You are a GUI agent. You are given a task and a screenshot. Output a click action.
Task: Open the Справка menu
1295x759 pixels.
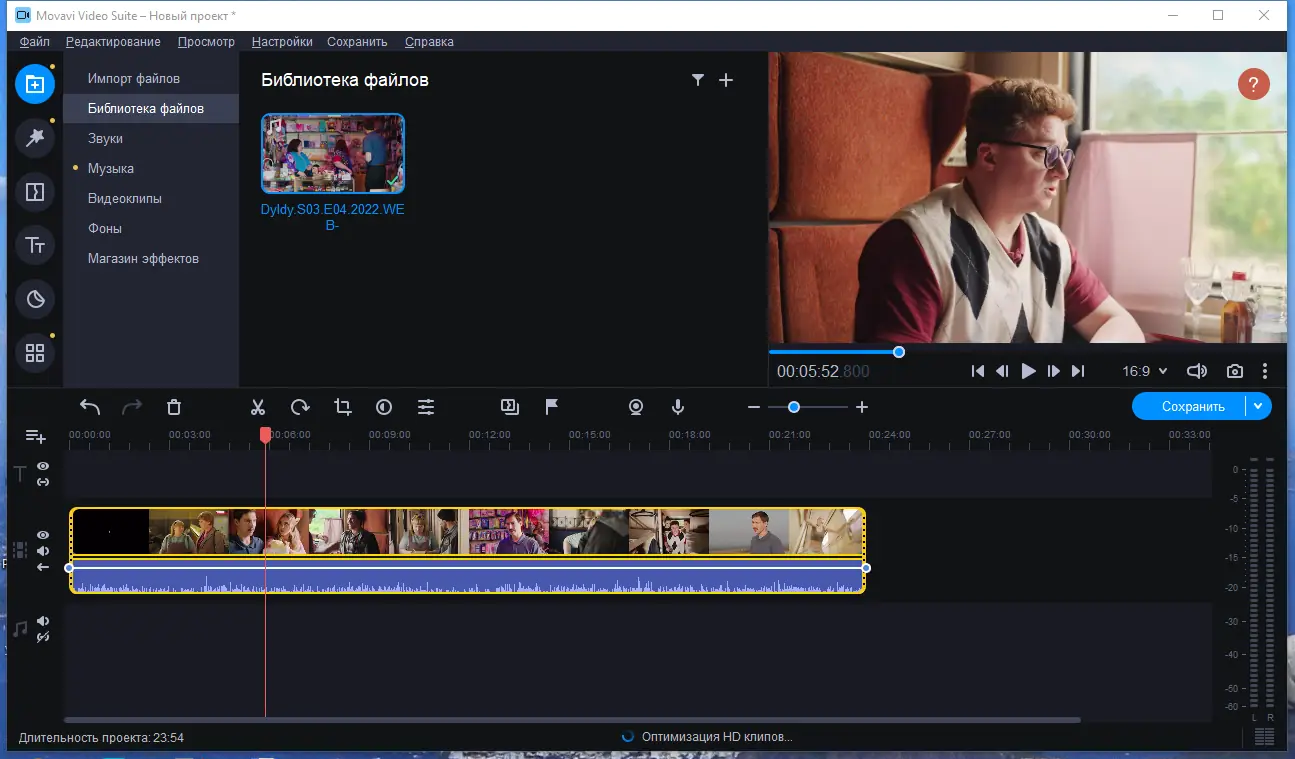point(429,42)
